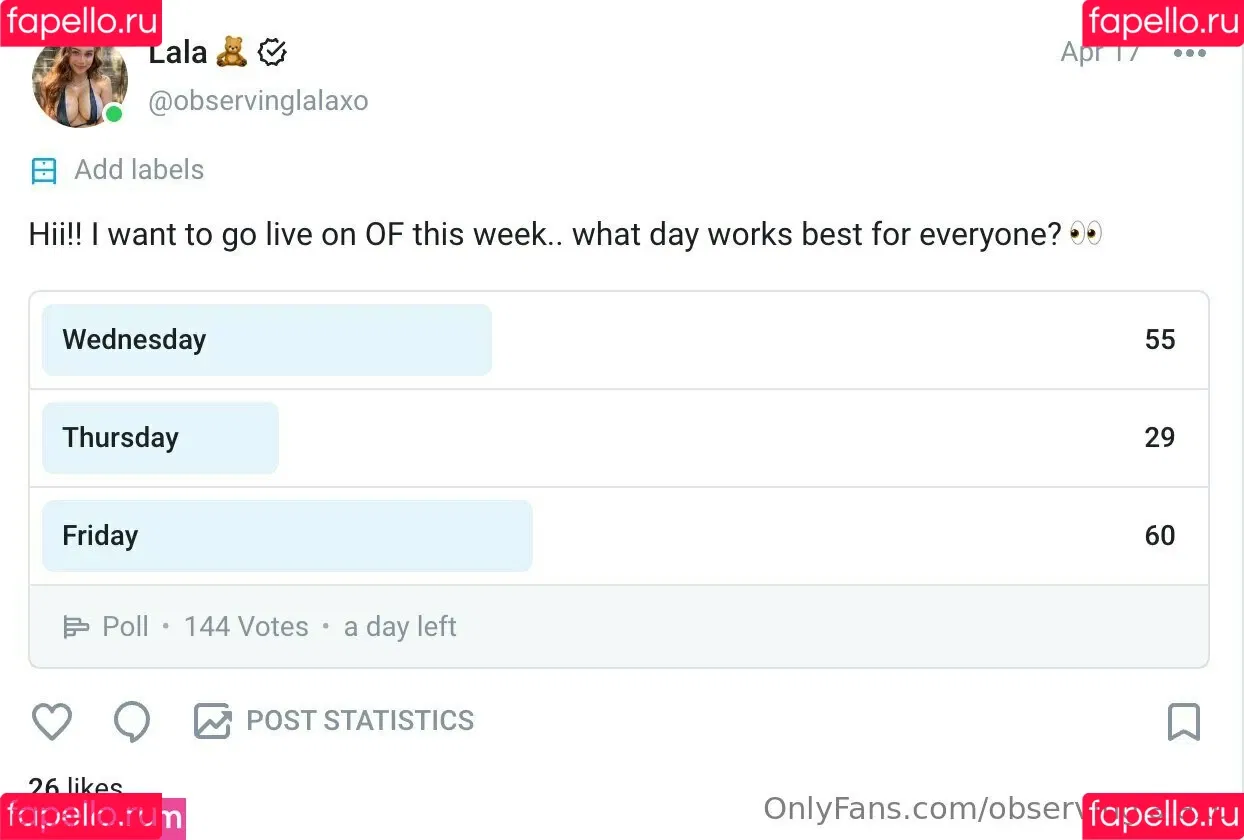Open the three-dot post options menu

point(1190,53)
